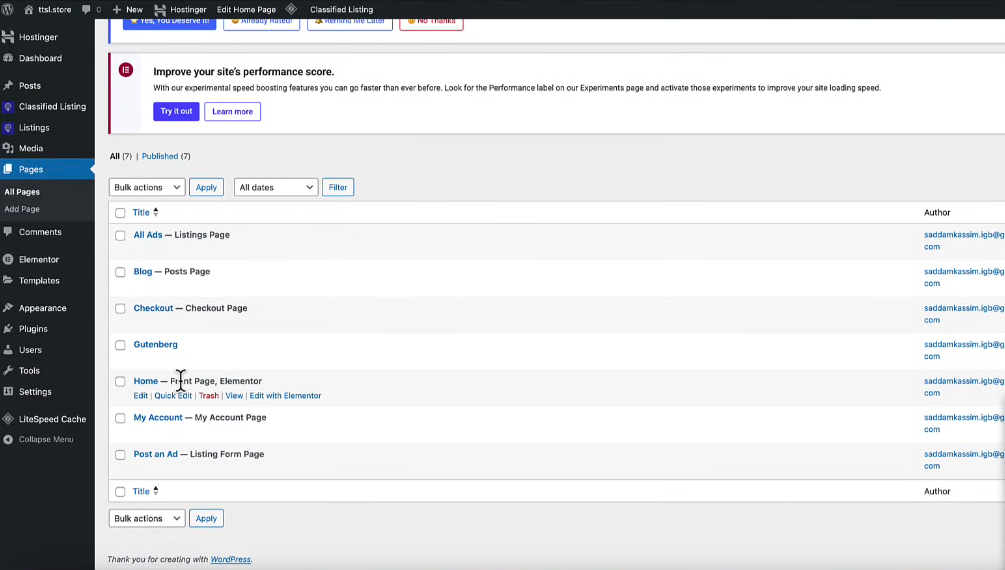
Task: Open the bottom Bulk actions dropdown
Action: 147,518
